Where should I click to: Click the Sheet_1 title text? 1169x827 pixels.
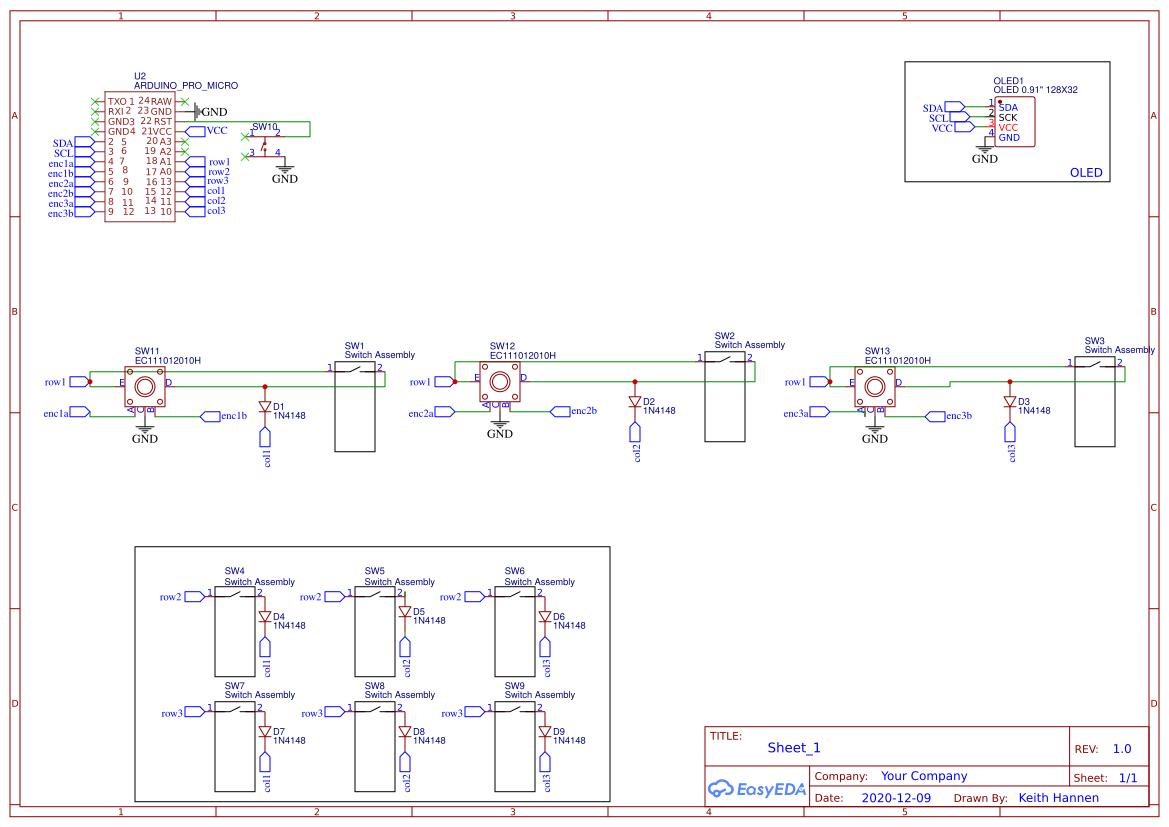click(x=794, y=748)
